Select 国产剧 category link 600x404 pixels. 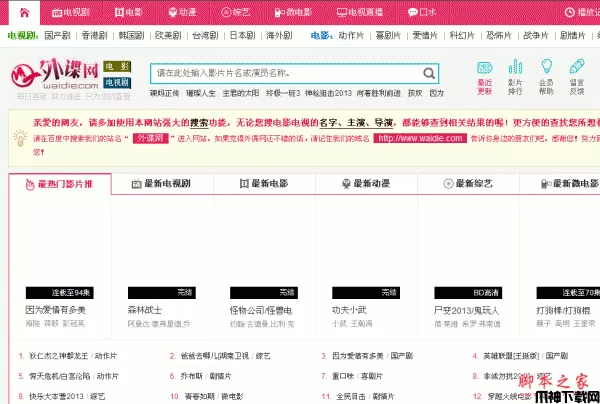pyautogui.click(x=57, y=36)
